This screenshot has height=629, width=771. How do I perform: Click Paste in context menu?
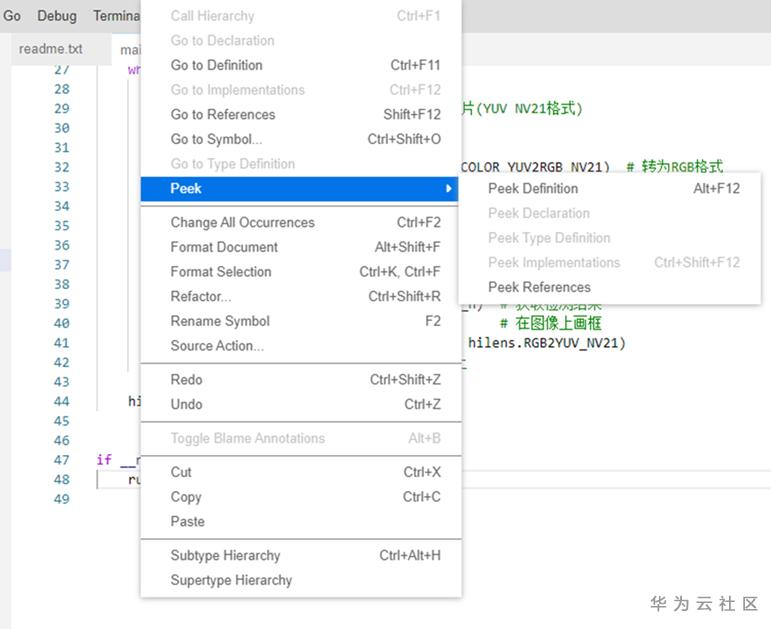301,521
